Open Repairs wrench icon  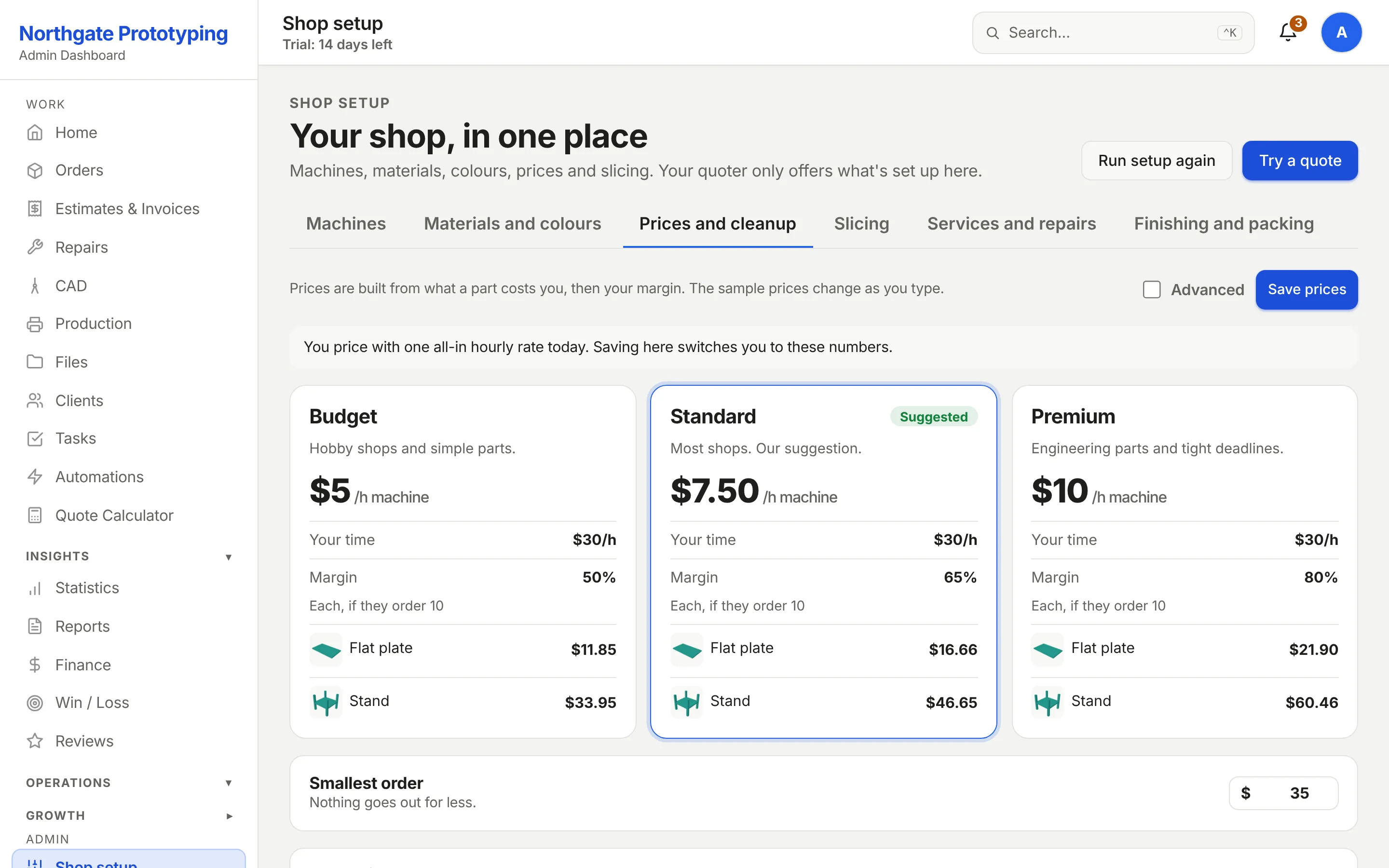tap(35, 247)
